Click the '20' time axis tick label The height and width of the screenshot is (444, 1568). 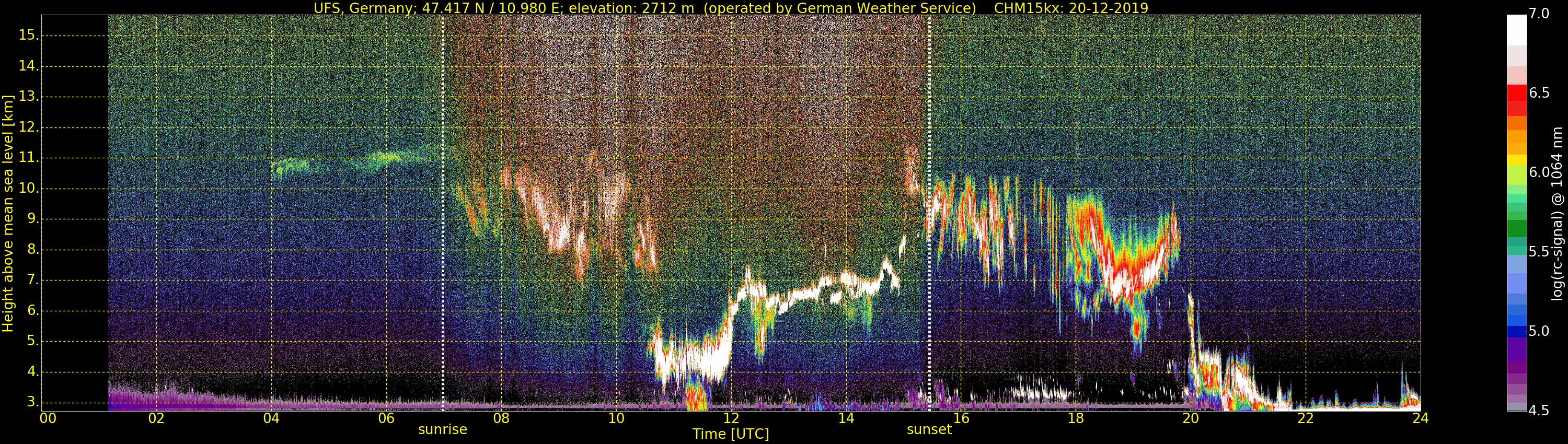click(1191, 418)
